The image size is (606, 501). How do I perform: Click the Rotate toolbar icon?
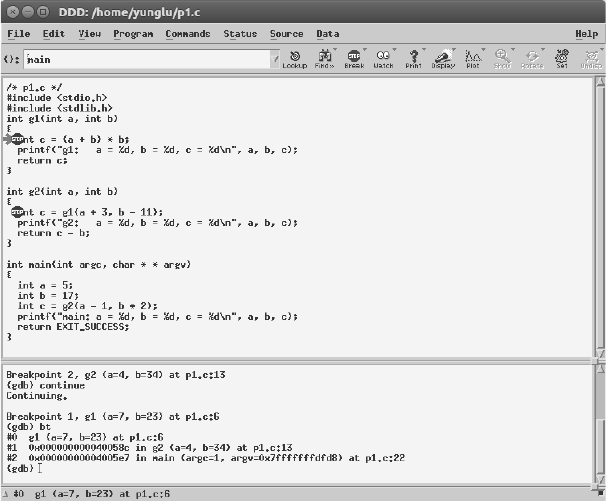(x=532, y=60)
